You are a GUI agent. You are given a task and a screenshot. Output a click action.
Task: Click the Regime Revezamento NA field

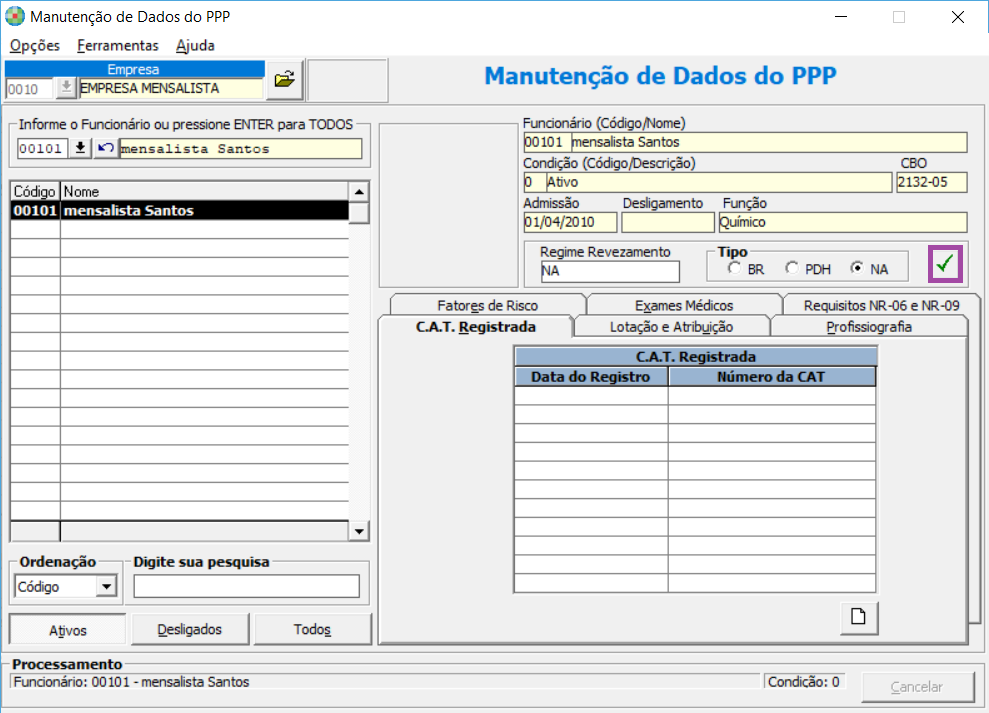(610, 271)
